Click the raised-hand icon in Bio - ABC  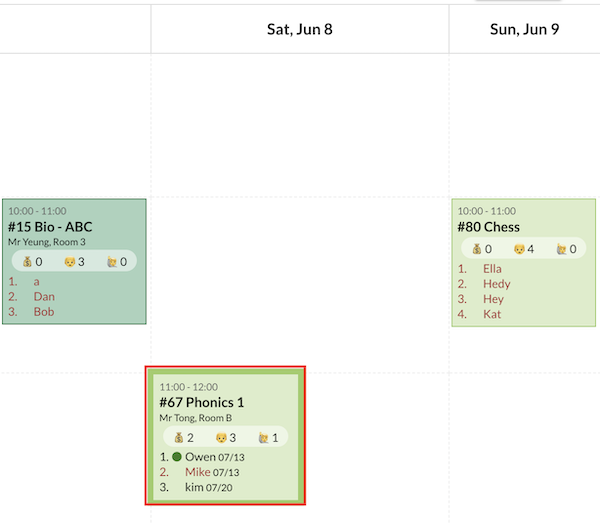click(x=112, y=262)
